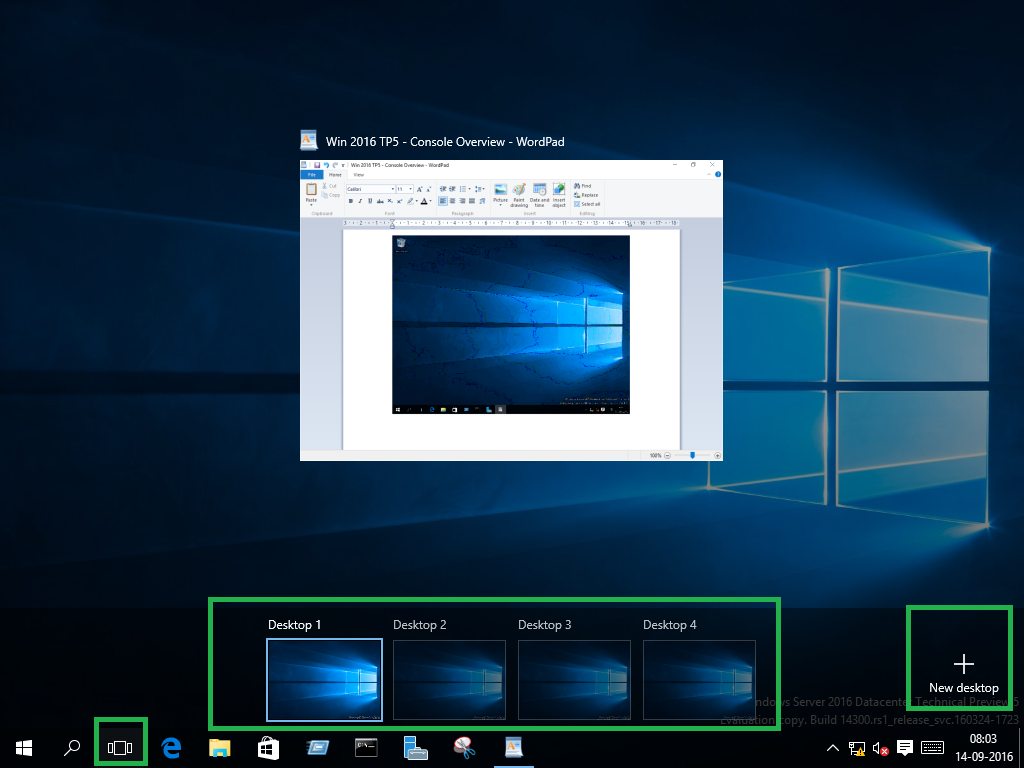
Task: Switch to the Desktop 3 thumbnail
Action: click(574, 680)
